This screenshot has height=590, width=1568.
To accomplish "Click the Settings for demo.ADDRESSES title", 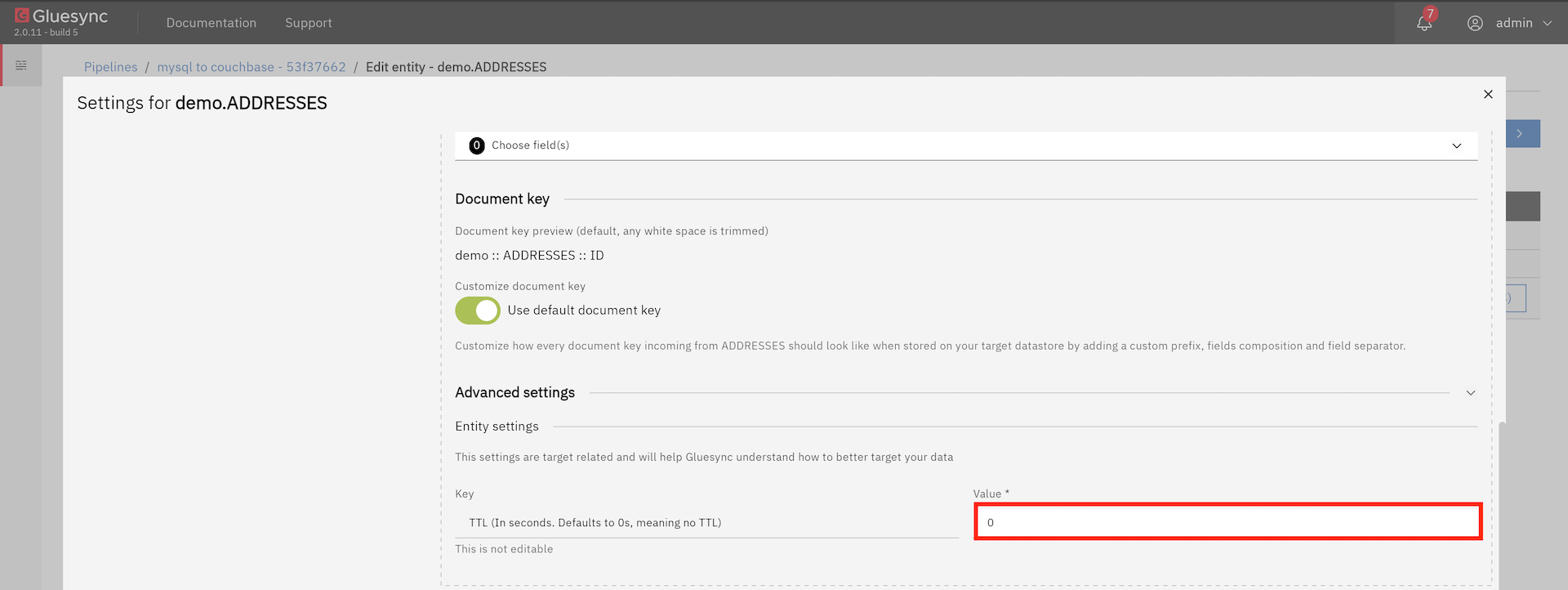I will click(x=203, y=103).
